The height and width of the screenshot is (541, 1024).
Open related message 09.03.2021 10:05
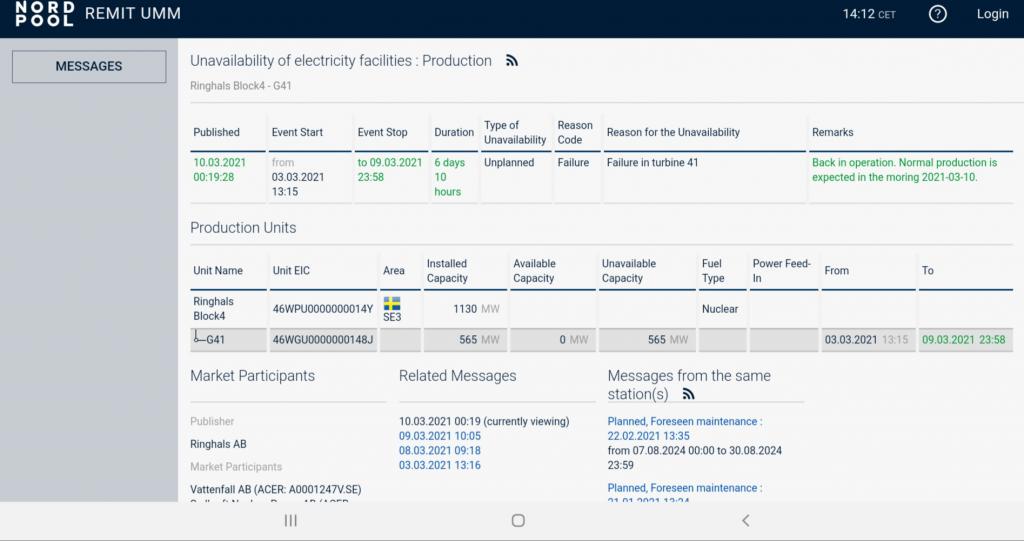tap(440, 436)
